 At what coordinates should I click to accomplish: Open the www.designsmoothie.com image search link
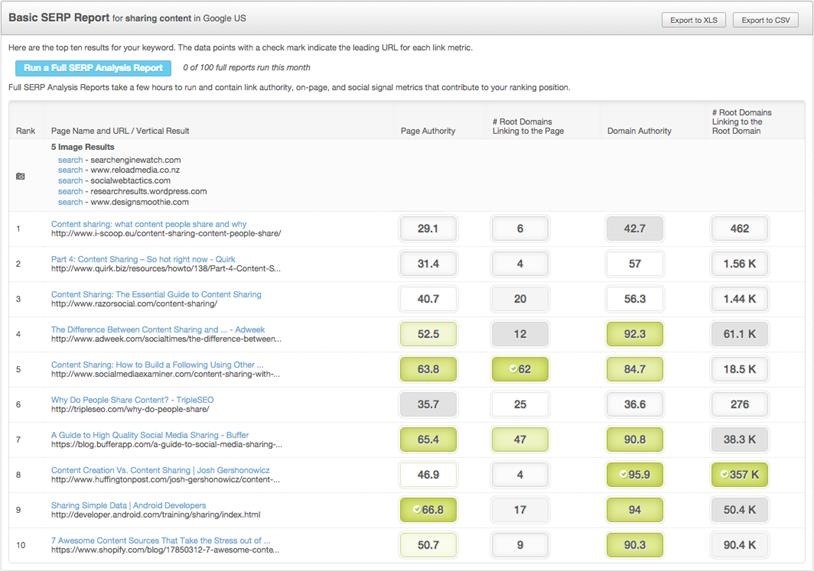pyautogui.click(x=70, y=202)
